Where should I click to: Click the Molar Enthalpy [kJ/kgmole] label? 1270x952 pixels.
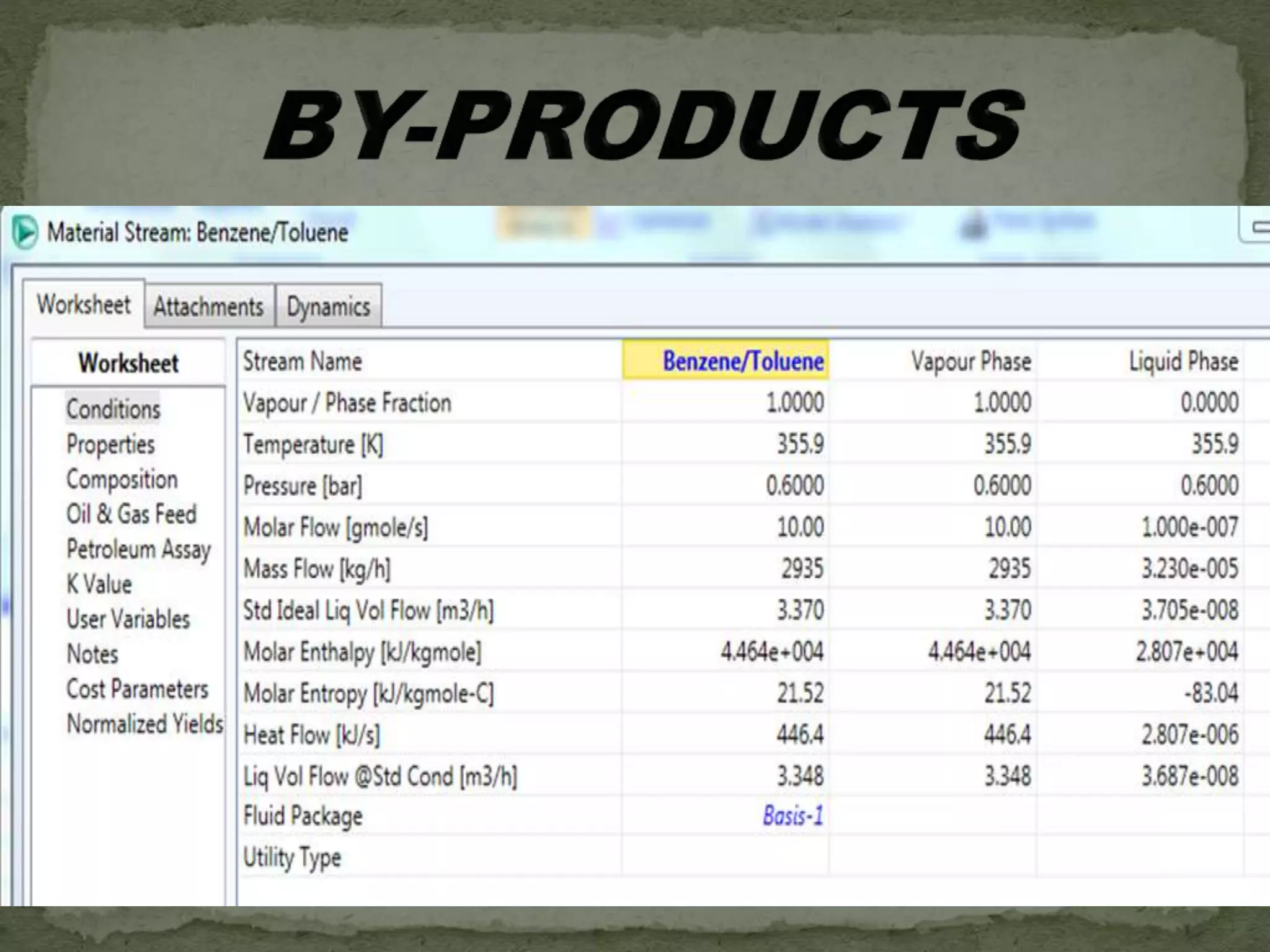[362, 652]
